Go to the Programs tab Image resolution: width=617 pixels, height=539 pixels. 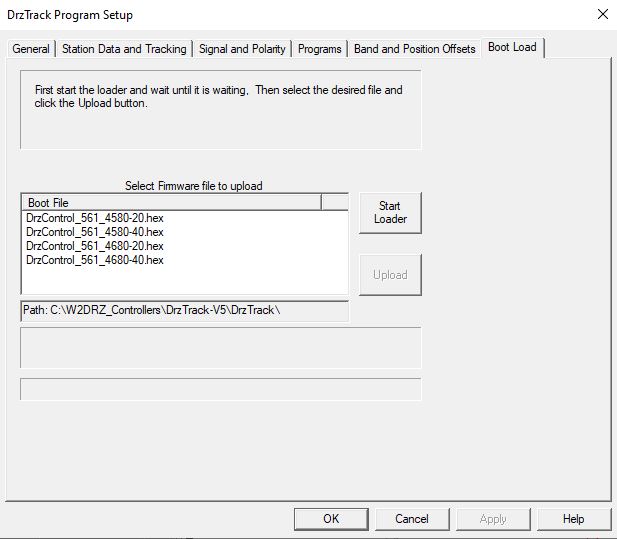click(x=319, y=49)
